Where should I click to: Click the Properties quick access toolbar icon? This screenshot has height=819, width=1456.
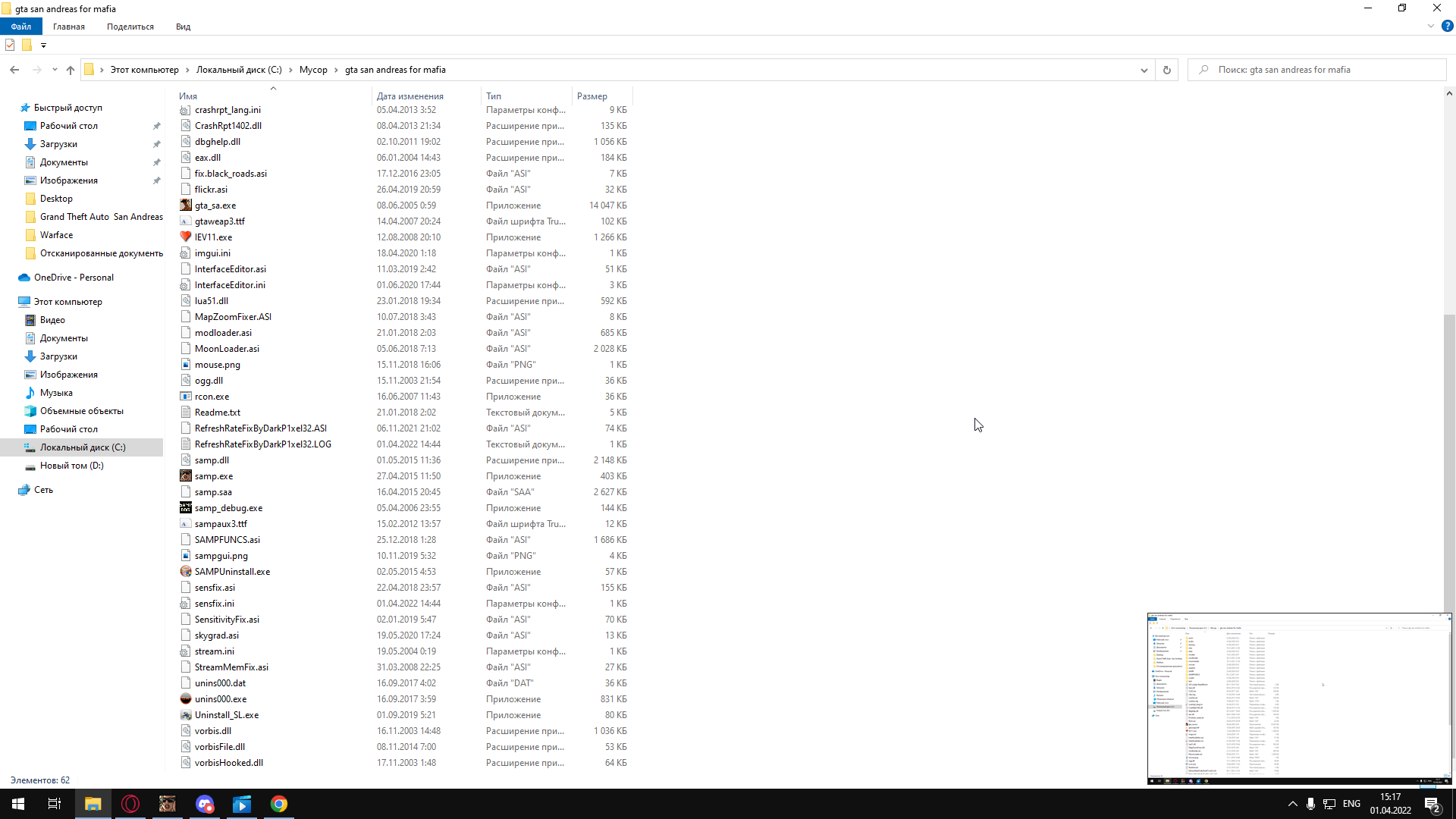pyautogui.click(x=10, y=45)
